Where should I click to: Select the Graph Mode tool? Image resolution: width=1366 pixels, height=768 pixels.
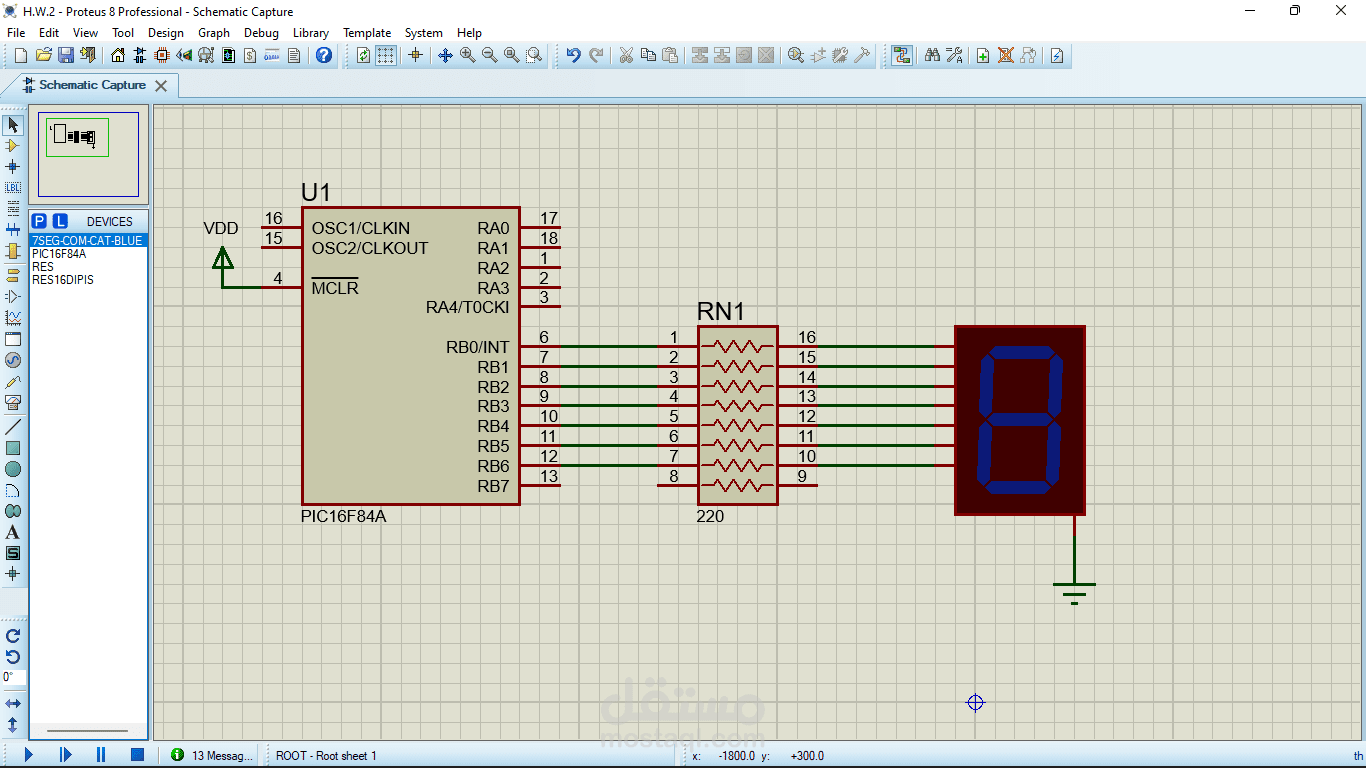[13, 318]
